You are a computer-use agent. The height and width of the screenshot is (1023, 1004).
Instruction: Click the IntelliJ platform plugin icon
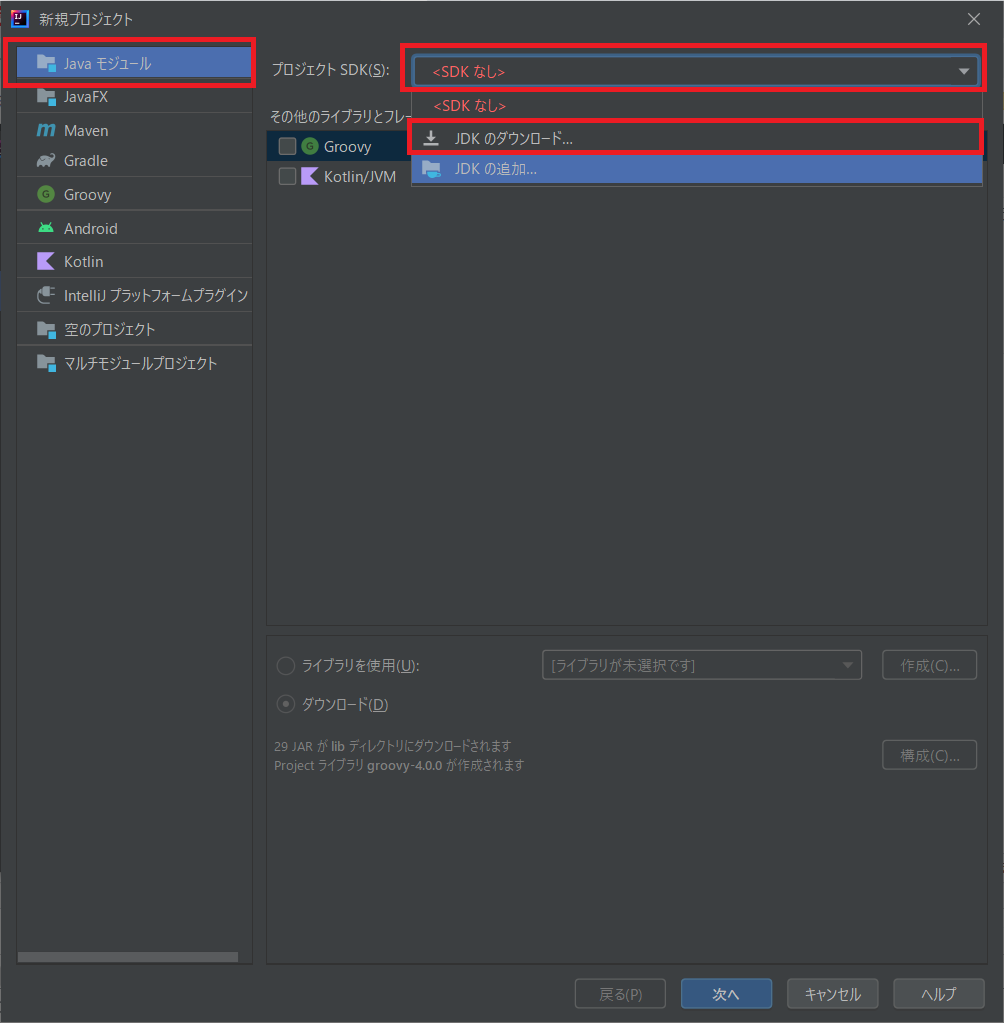[x=46, y=296]
